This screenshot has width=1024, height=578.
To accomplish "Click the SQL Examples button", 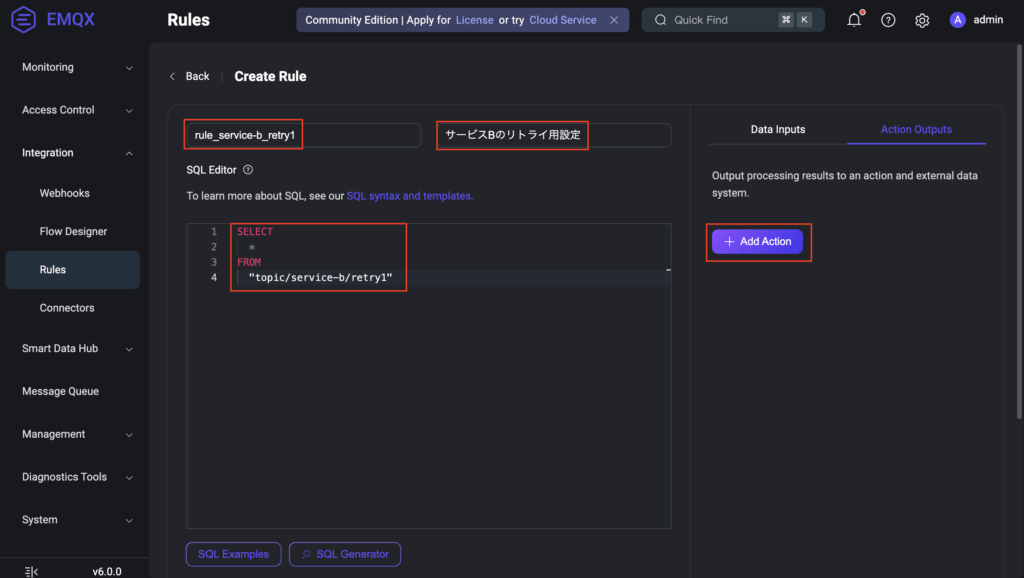I will 233,554.
